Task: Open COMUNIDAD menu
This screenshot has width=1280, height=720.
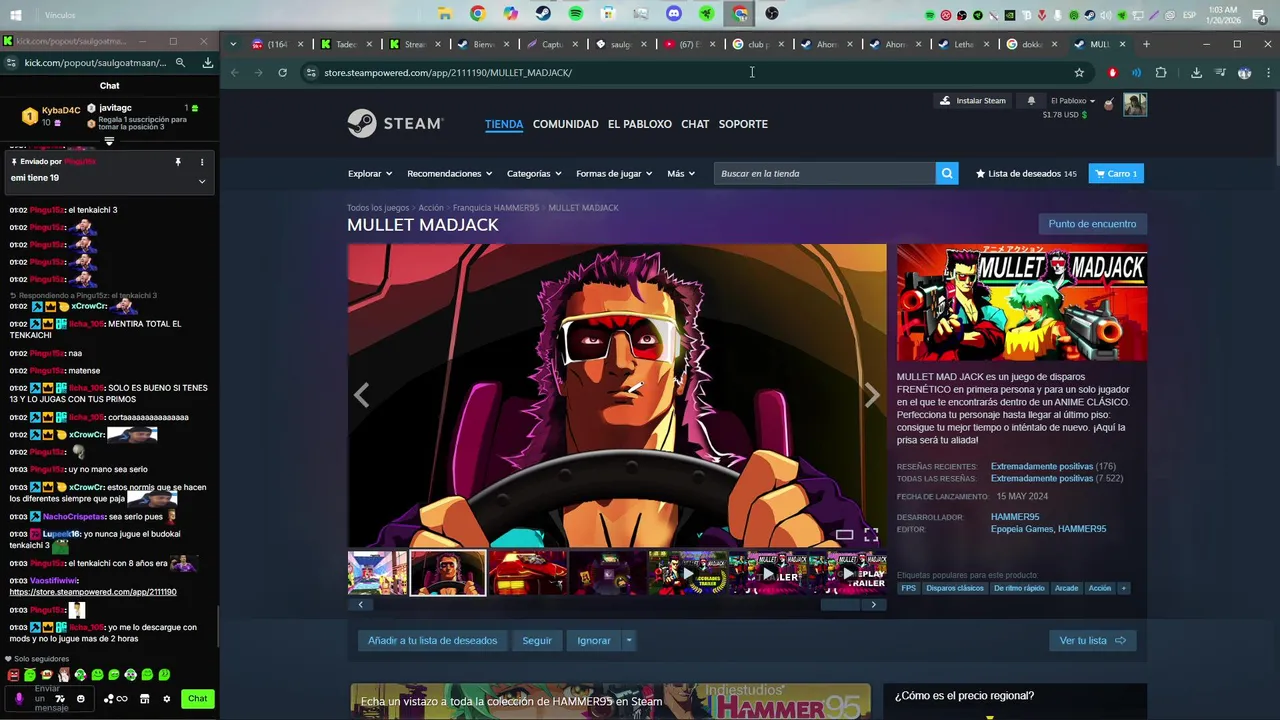Action: (x=565, y=124)
